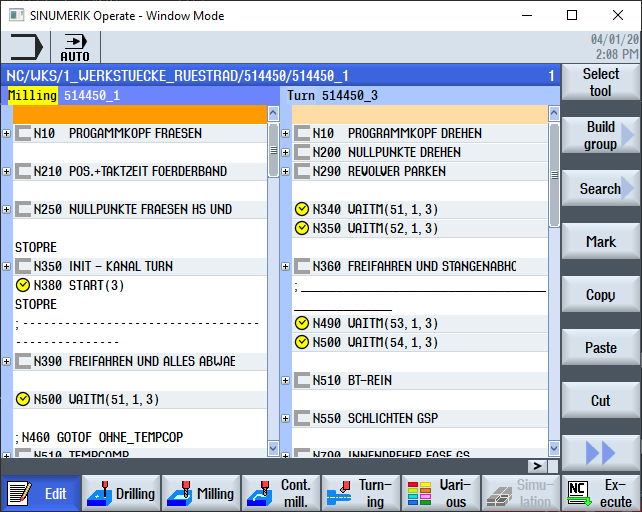Viewport: 642px width, 512px height.
Task: Click the double-arrow more softkeys button
Action: 601,453
